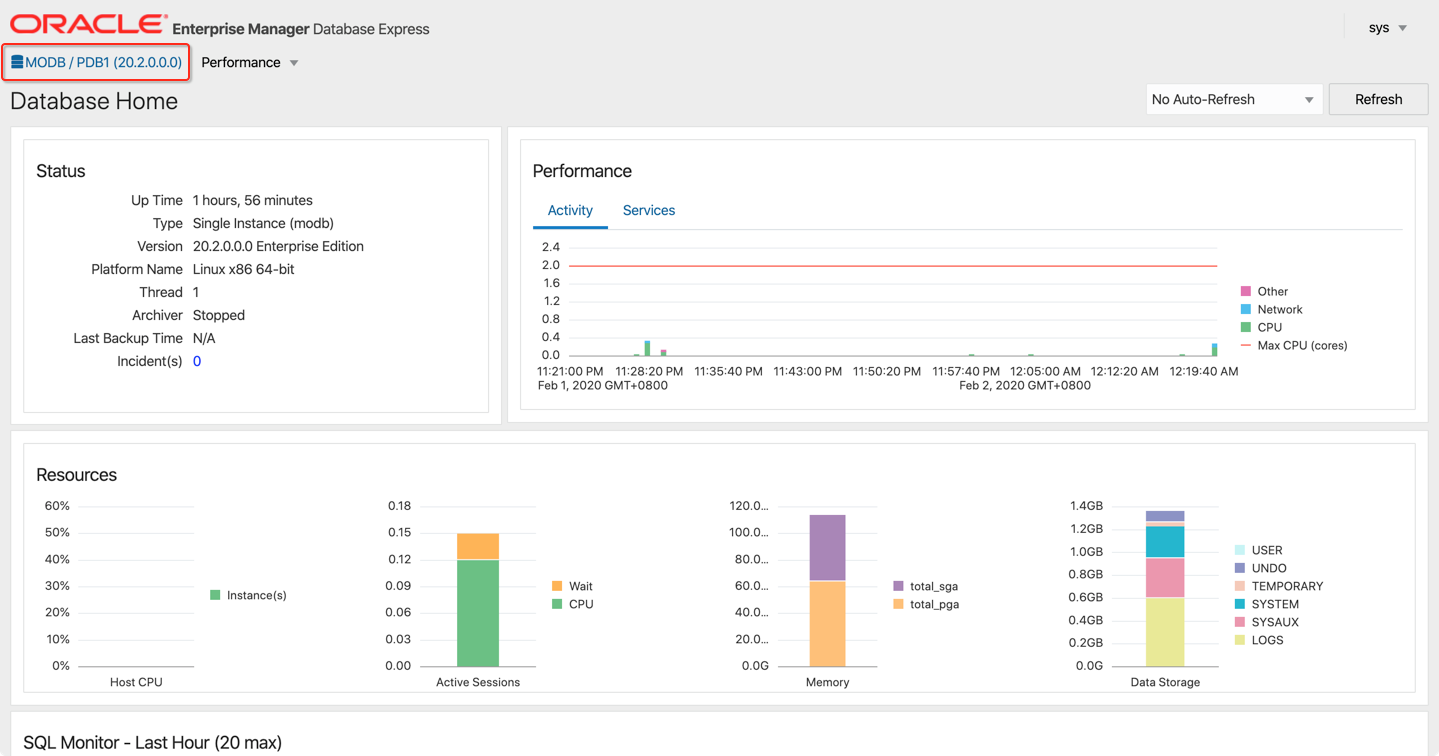
Task: Click the Network legend swatch in Performance
Action: point(1245,309)
